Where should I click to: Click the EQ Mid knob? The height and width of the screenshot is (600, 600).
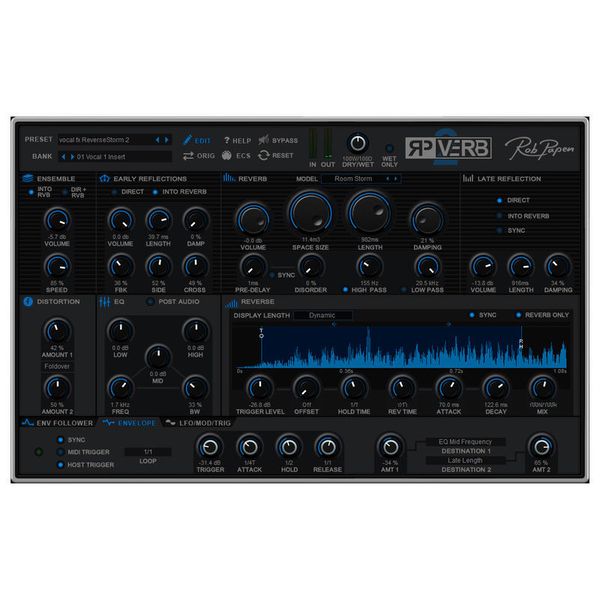[x=158, y=358]
